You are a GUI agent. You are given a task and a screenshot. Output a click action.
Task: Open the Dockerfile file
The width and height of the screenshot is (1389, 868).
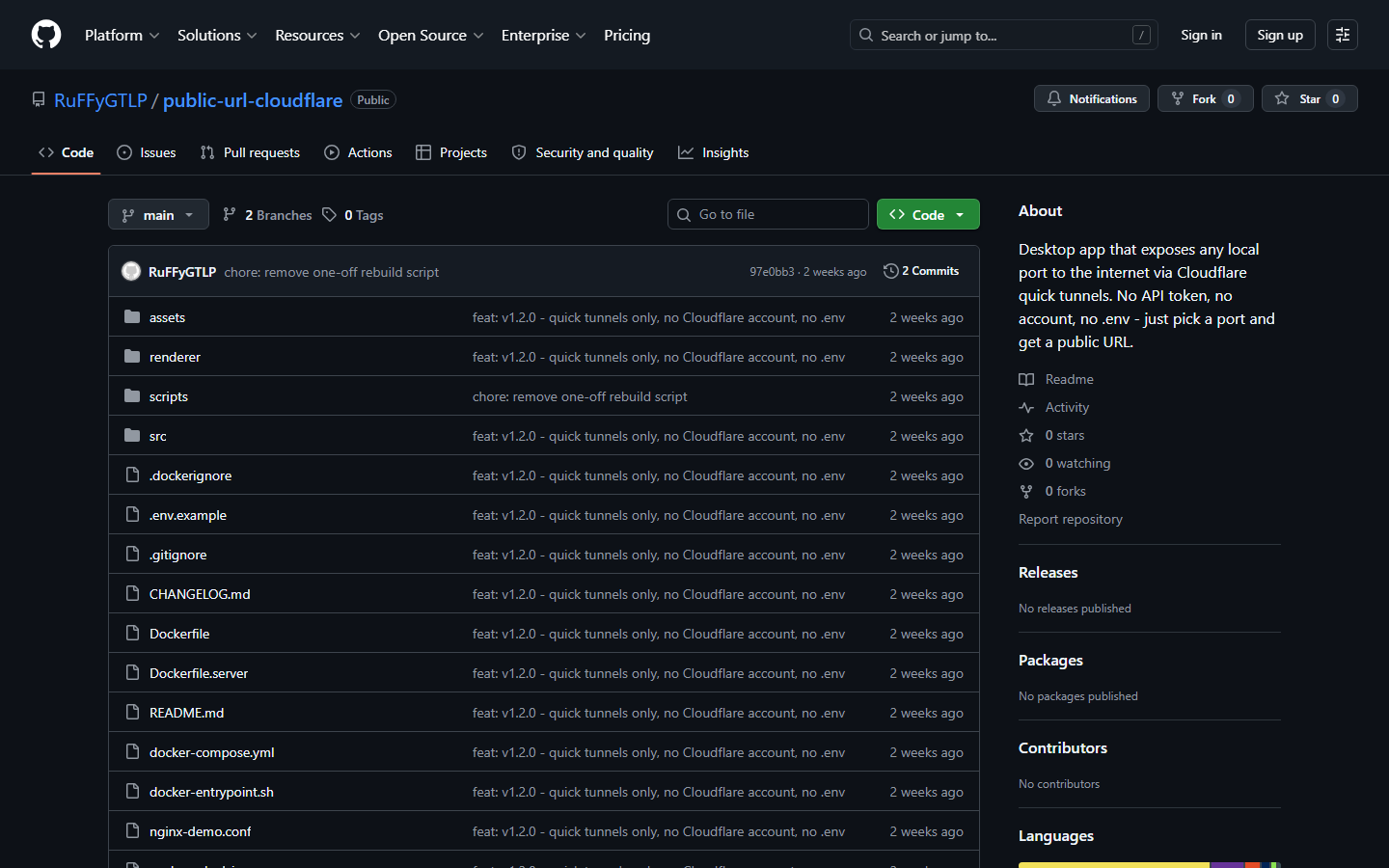coord(179,634)
